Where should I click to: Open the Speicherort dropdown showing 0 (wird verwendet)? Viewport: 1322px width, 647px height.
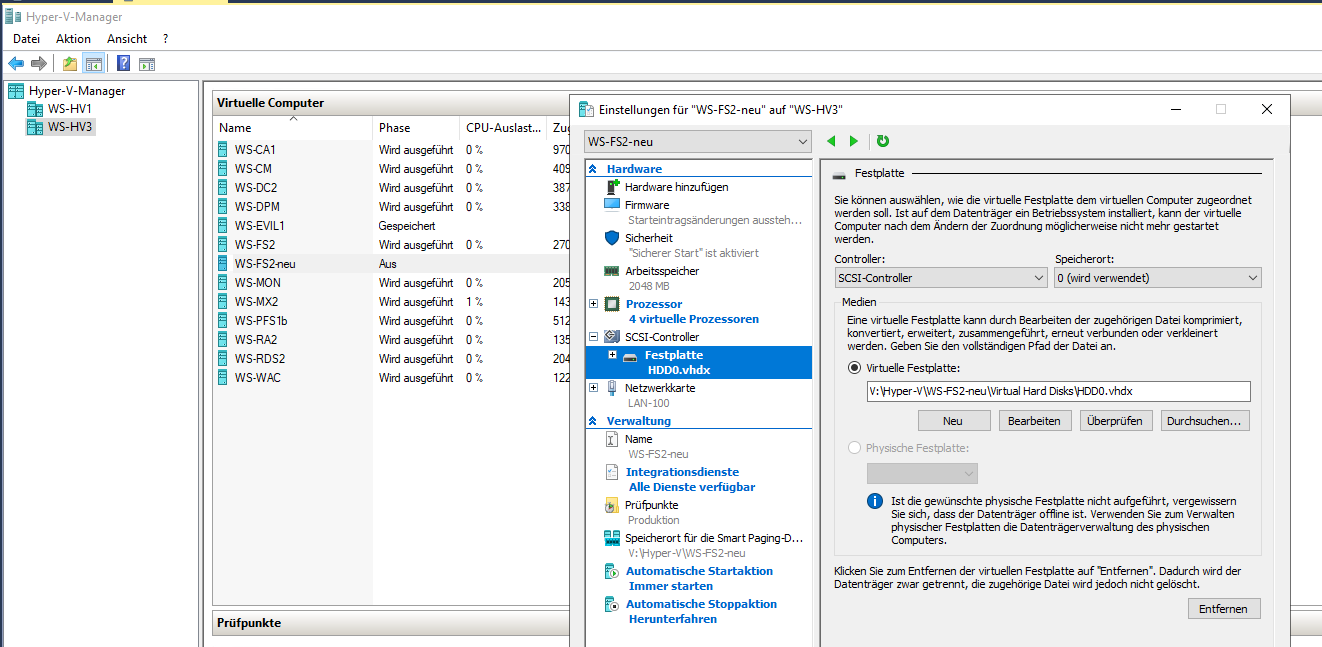pyautogui.click(x=1158, y=278)
